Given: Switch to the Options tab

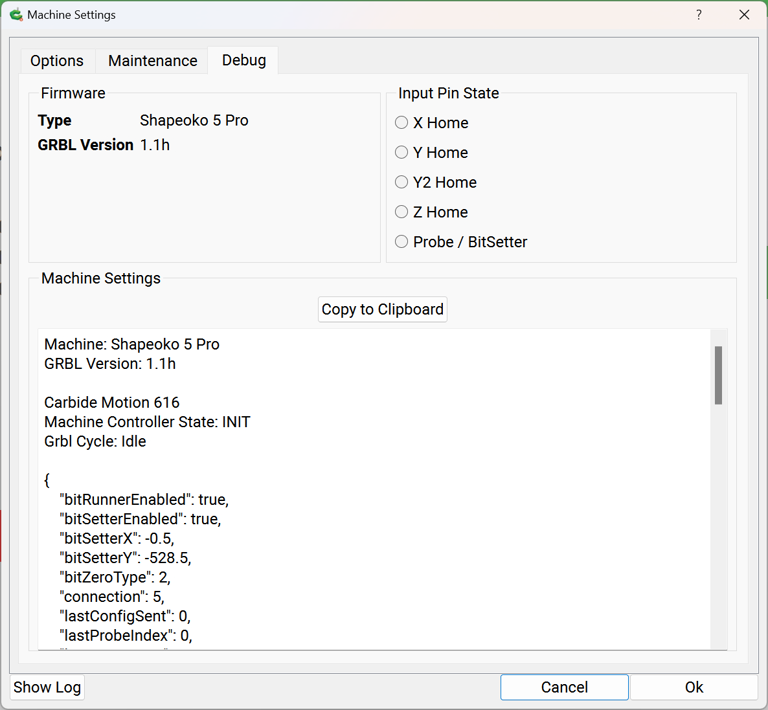Looking at the screenshot, I should (x=57, y=61).
